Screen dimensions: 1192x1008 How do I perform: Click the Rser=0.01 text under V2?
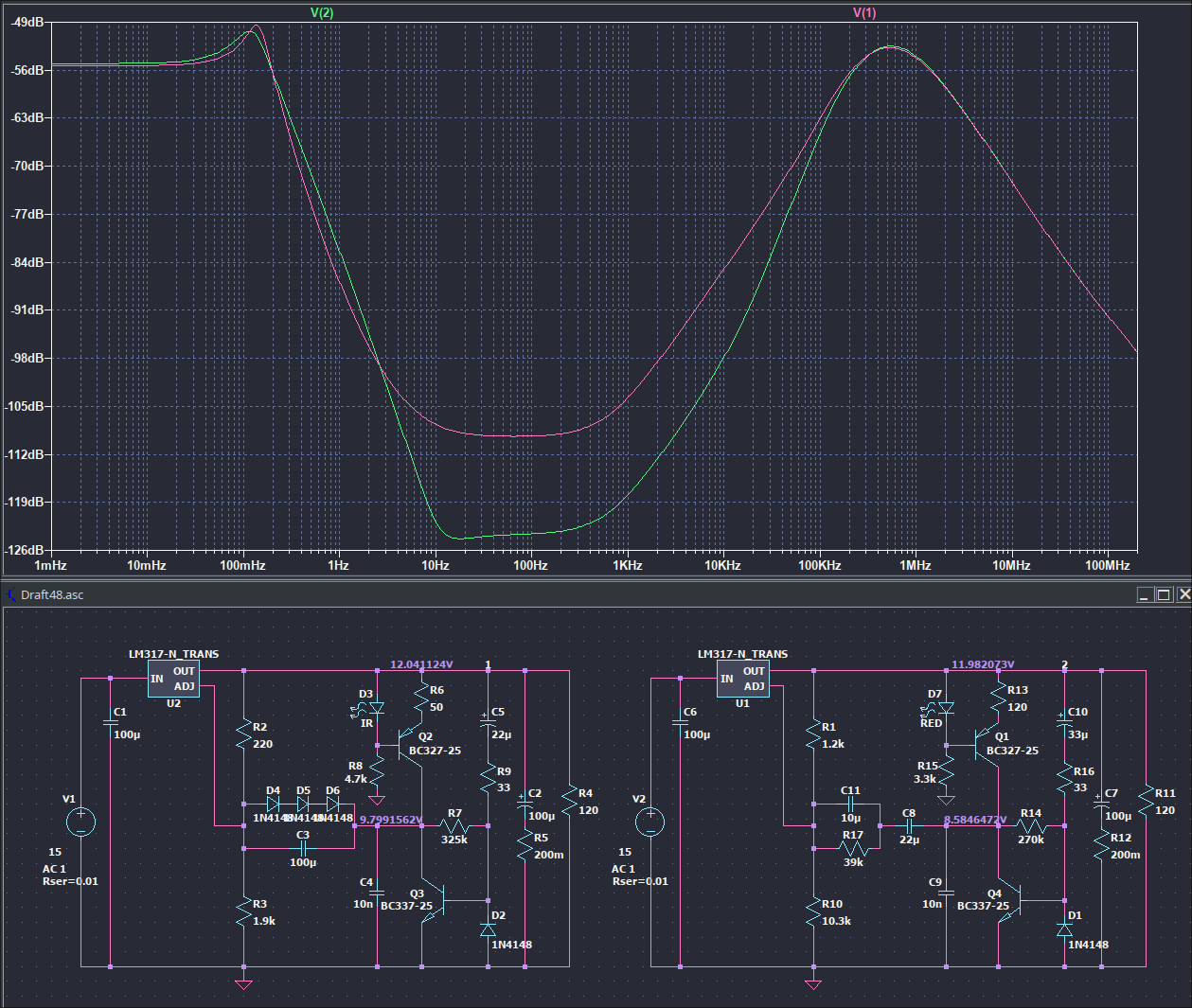[x=640, y=881]
